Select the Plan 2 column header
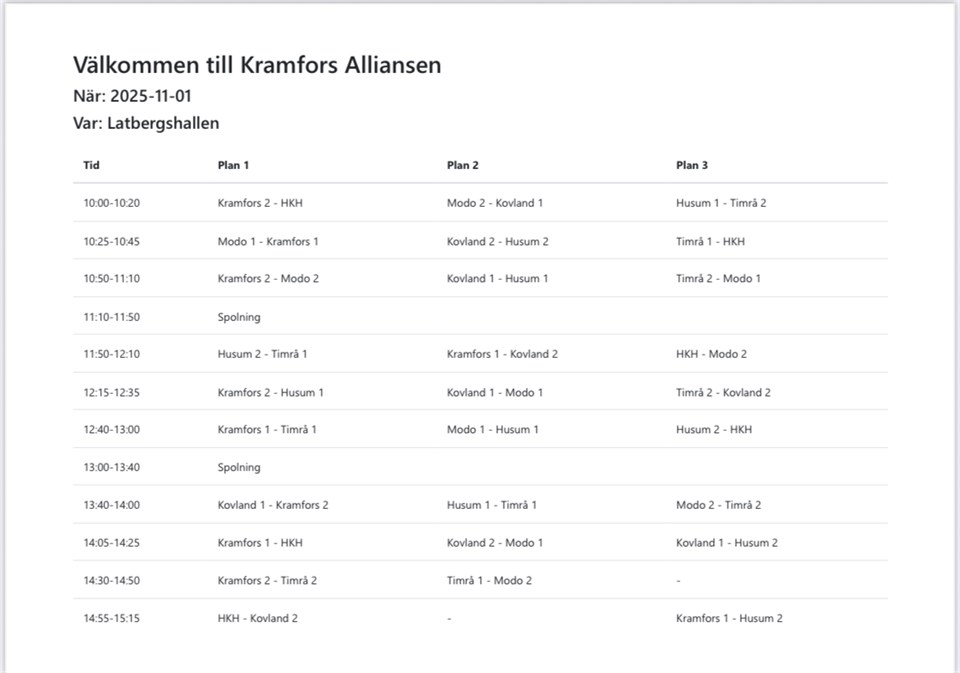Screen dimensions: 960x673 click(462, 165)
